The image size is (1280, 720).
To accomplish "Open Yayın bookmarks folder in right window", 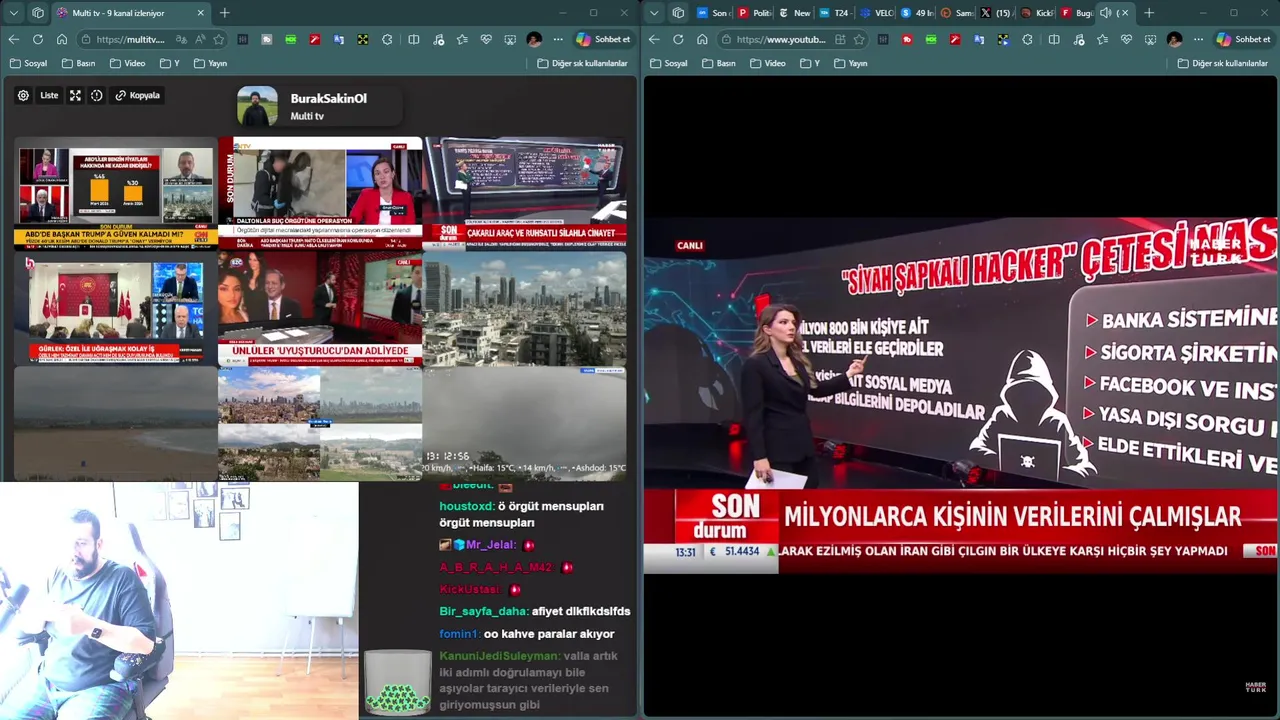I will coord(851,63).
